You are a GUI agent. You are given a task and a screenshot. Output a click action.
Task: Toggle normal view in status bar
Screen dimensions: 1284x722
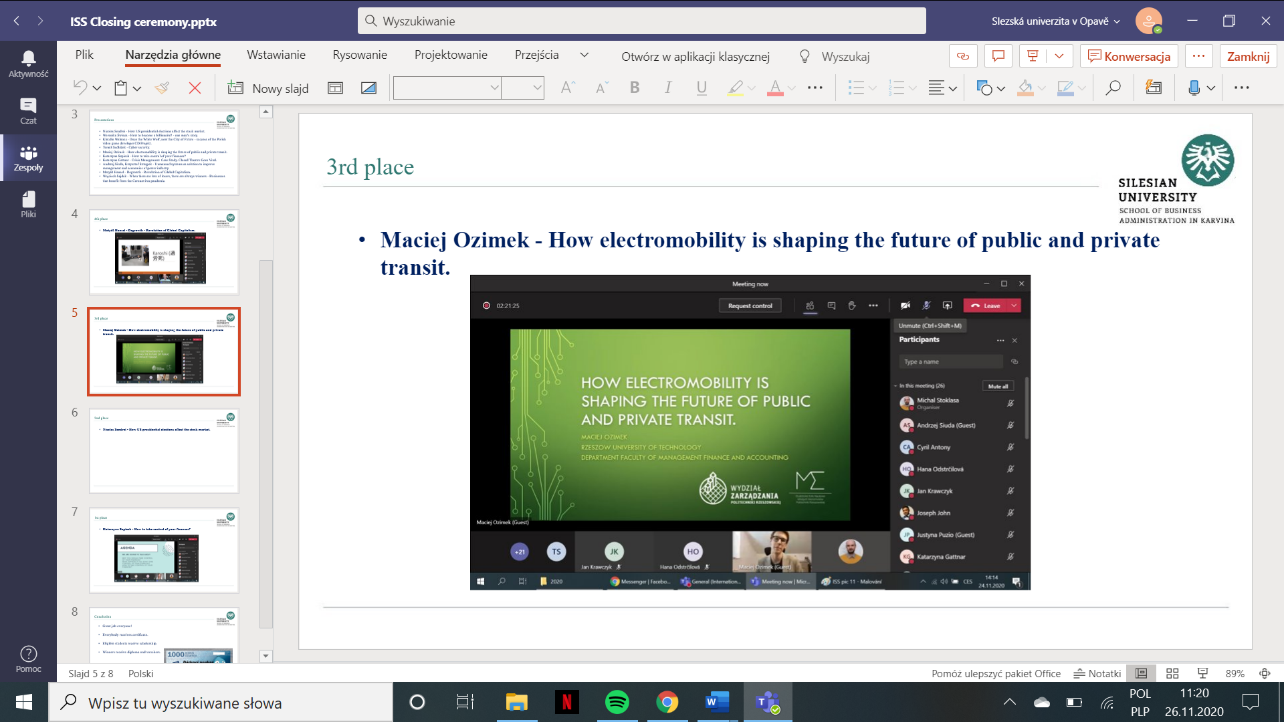click(x=1139, y=674)
